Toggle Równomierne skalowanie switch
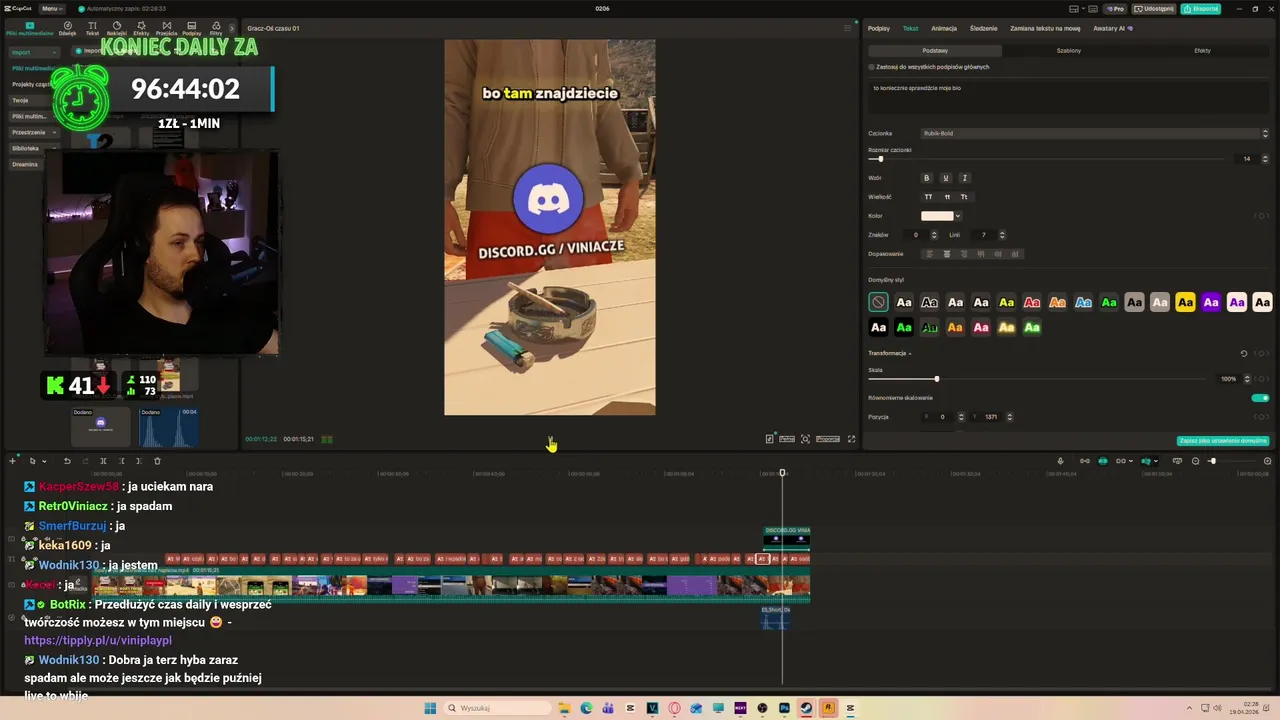 (1260, 398)
